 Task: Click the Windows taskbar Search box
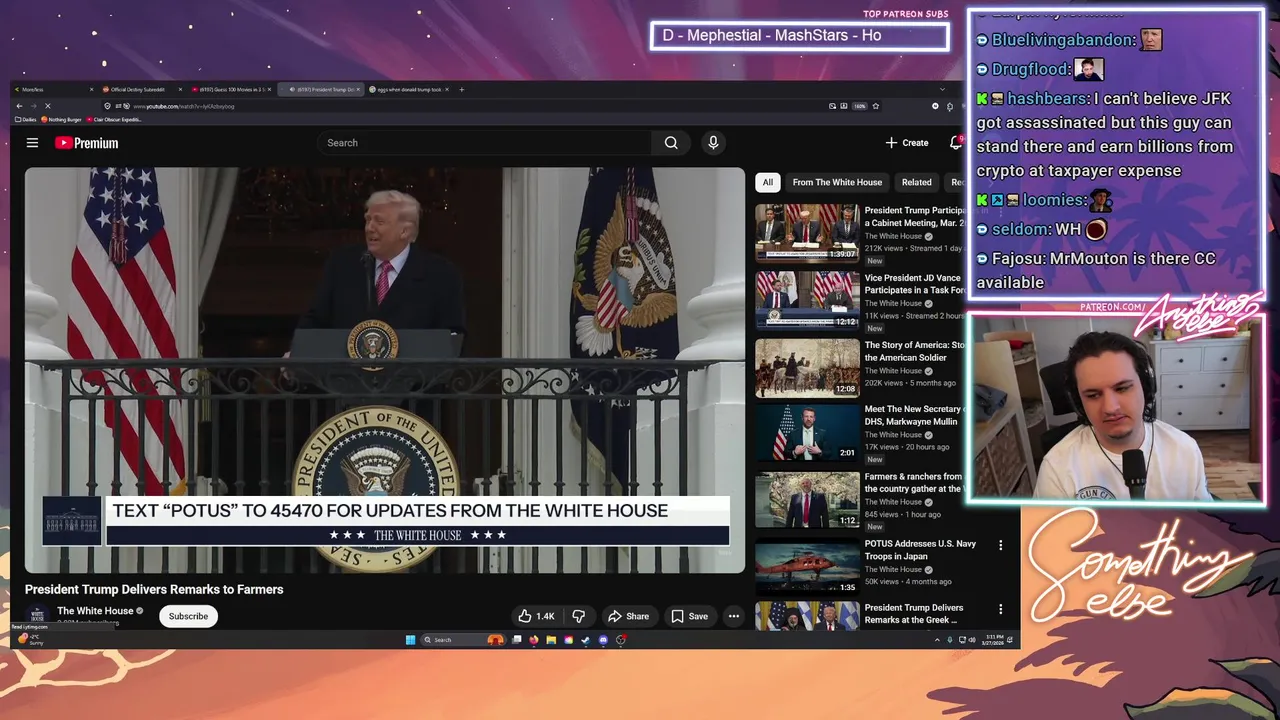[x=464, y=640]
